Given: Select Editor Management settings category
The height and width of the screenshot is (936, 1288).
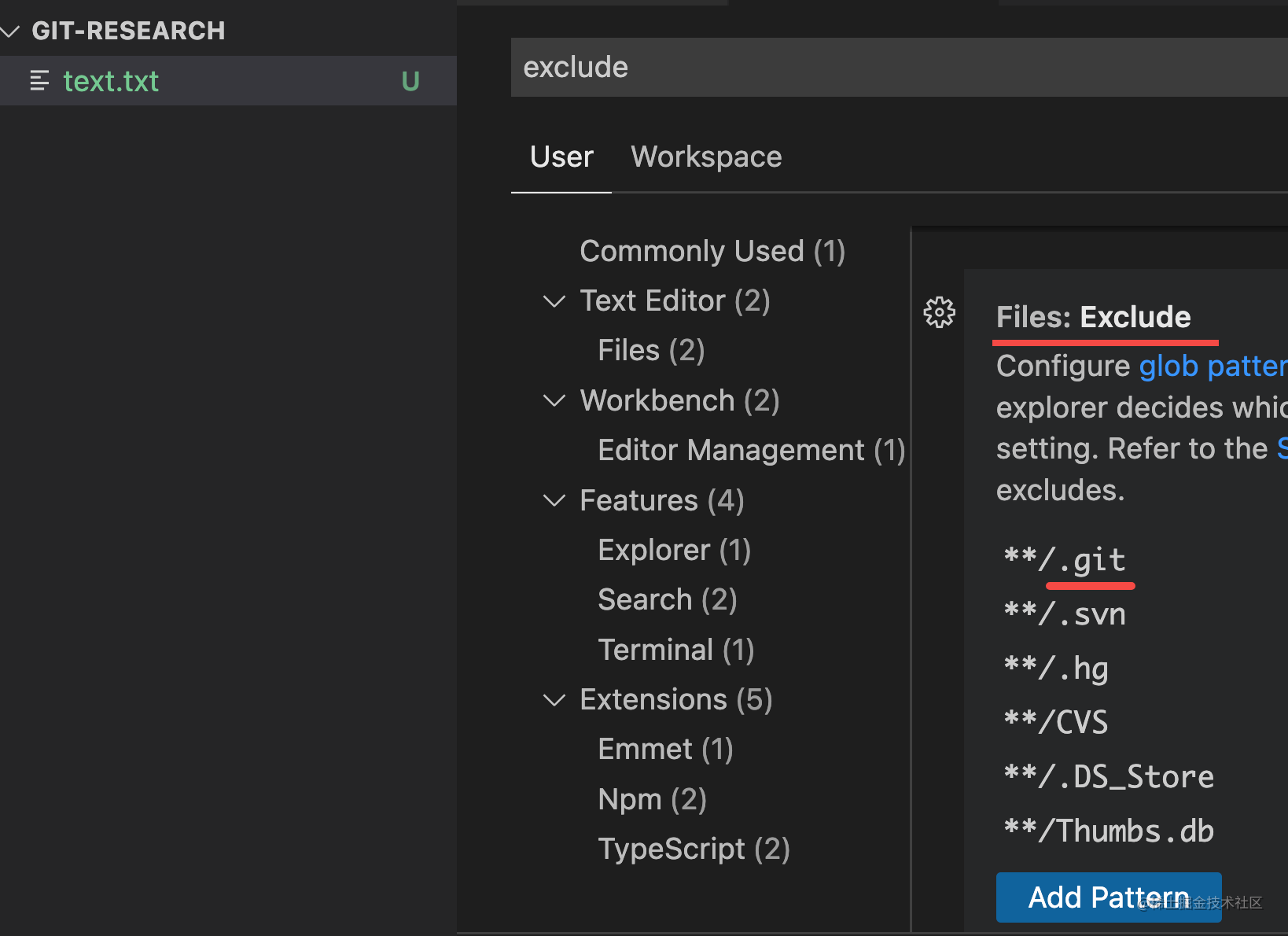Looking at the screenshot, I should pos(751,451).
